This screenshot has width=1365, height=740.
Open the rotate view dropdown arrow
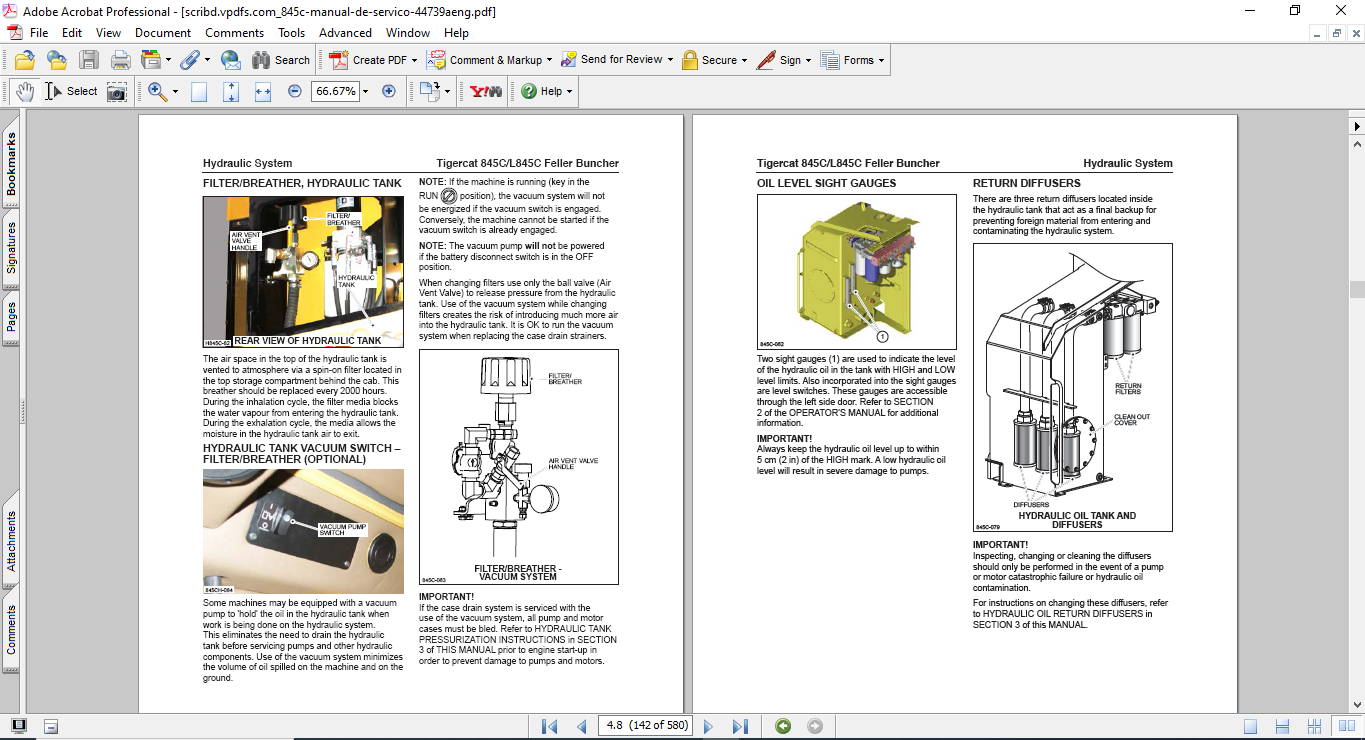(447, 91)
